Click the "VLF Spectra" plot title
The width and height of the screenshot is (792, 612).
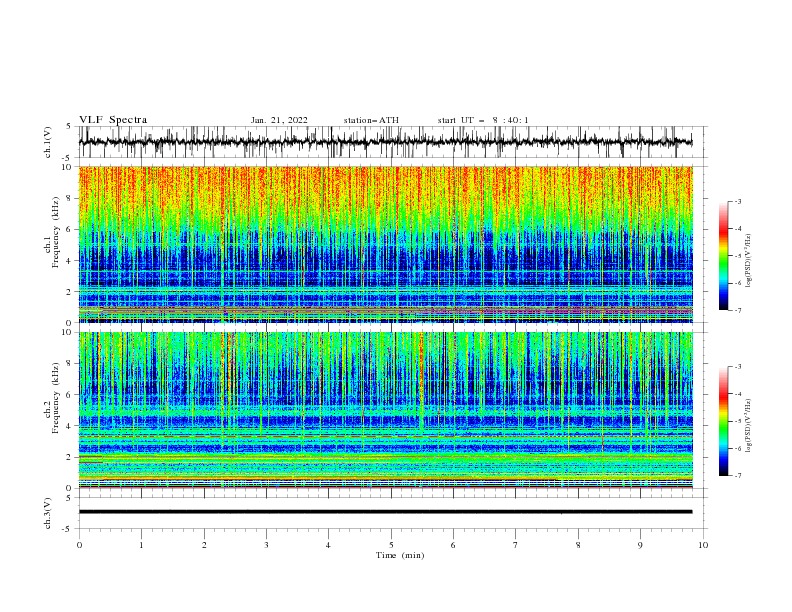[113, 120]
